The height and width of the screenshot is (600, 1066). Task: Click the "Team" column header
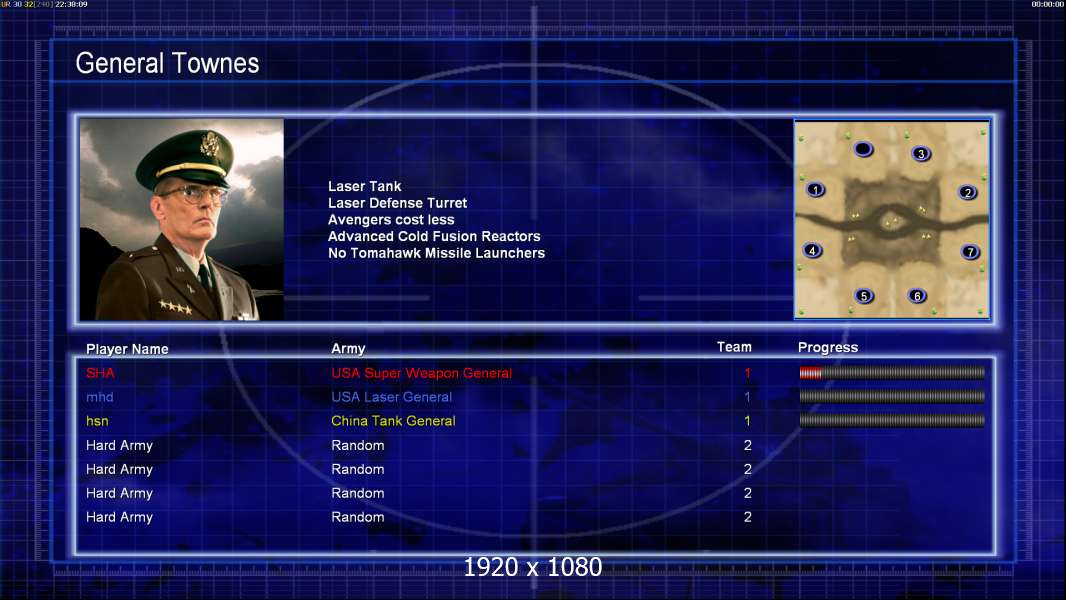click(734, 347)
